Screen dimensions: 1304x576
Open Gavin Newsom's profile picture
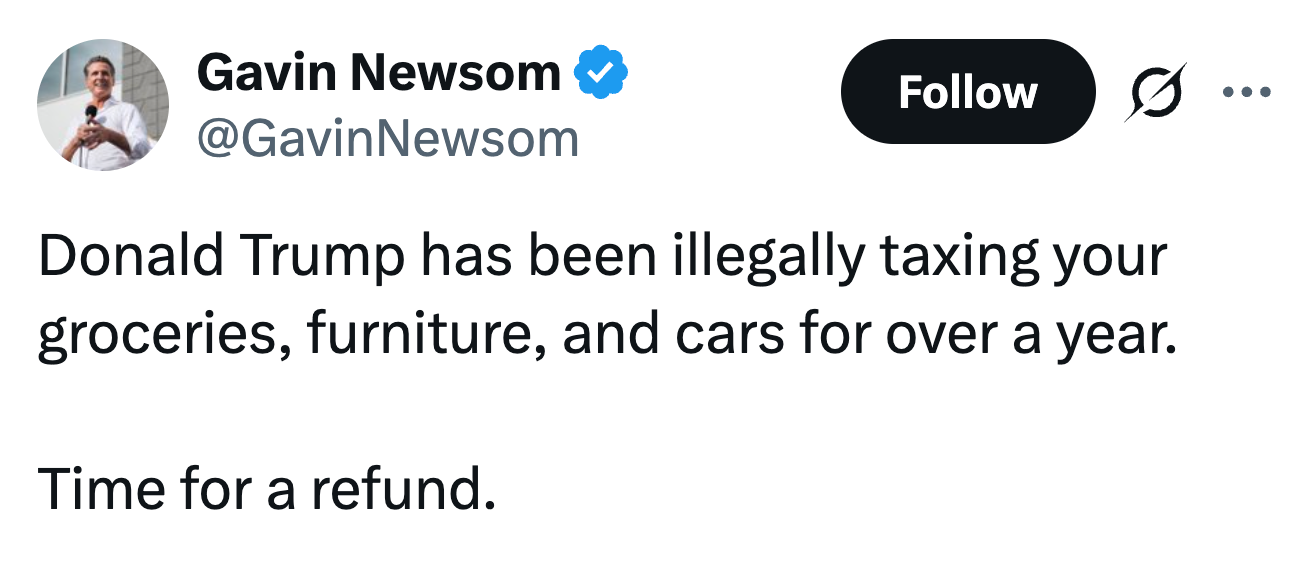103,105
